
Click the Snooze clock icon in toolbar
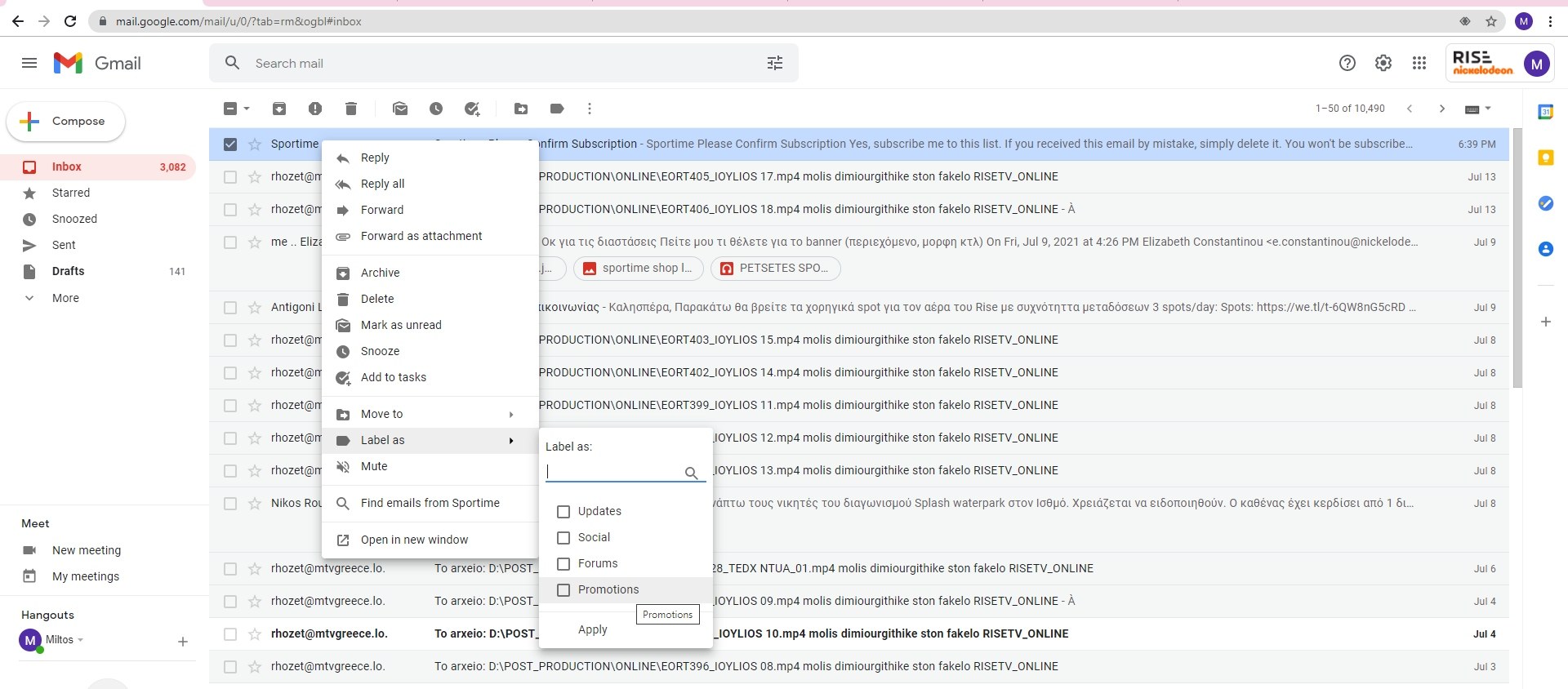coord(436,109)
